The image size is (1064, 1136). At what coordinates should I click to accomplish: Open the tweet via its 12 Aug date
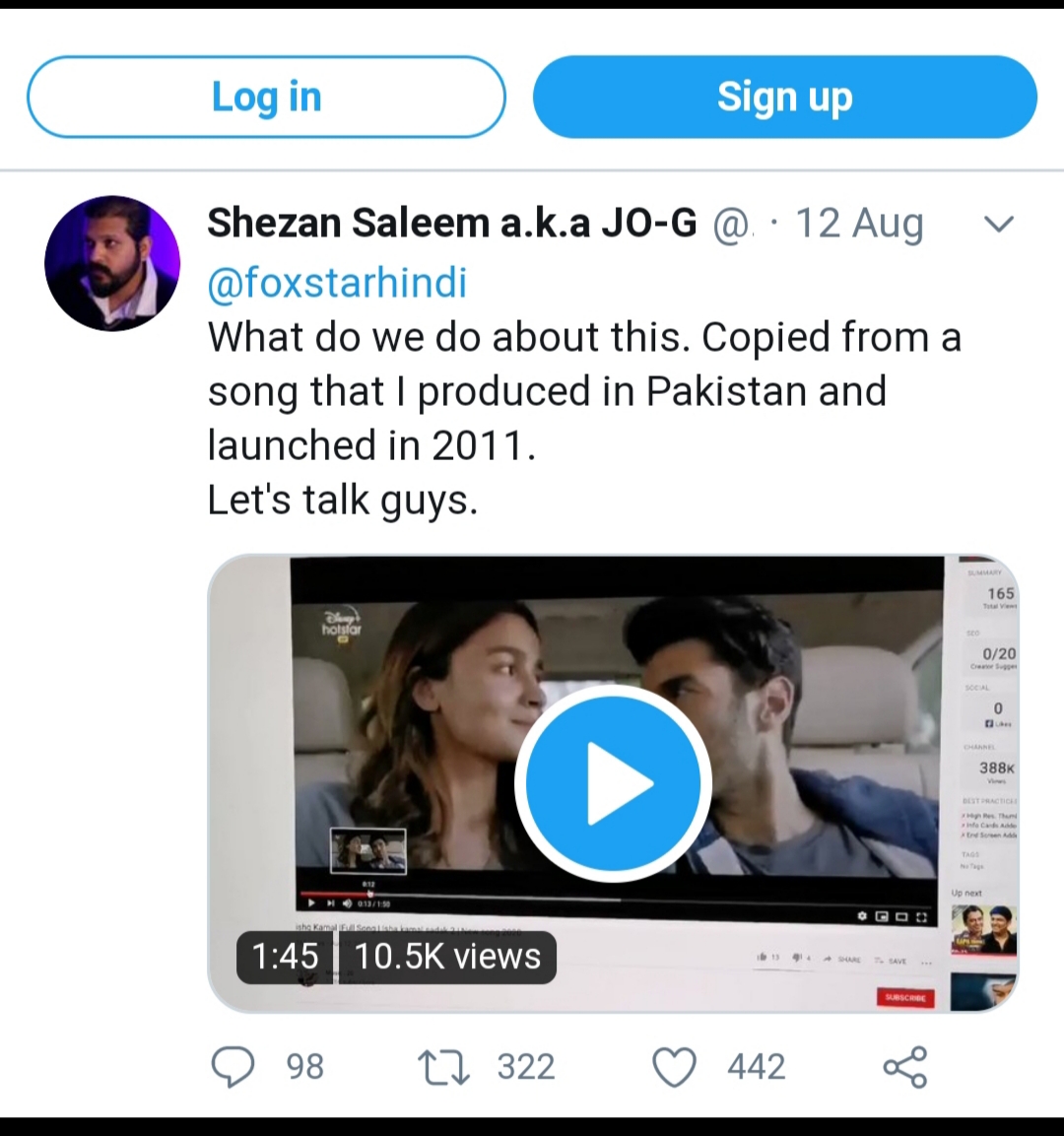[859, 224]
